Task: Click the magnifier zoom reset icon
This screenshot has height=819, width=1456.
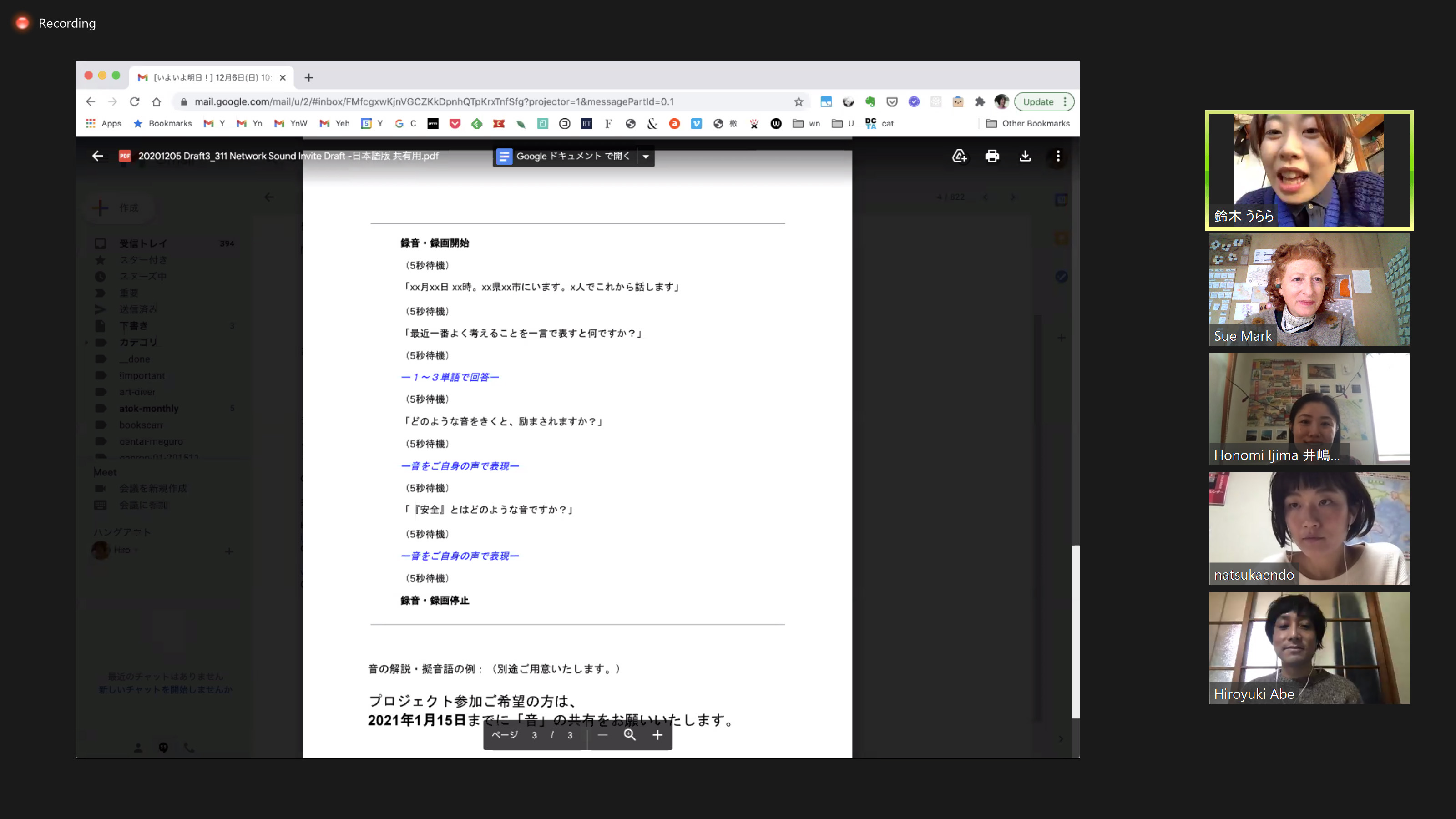Action: click(x=630, y=735)
